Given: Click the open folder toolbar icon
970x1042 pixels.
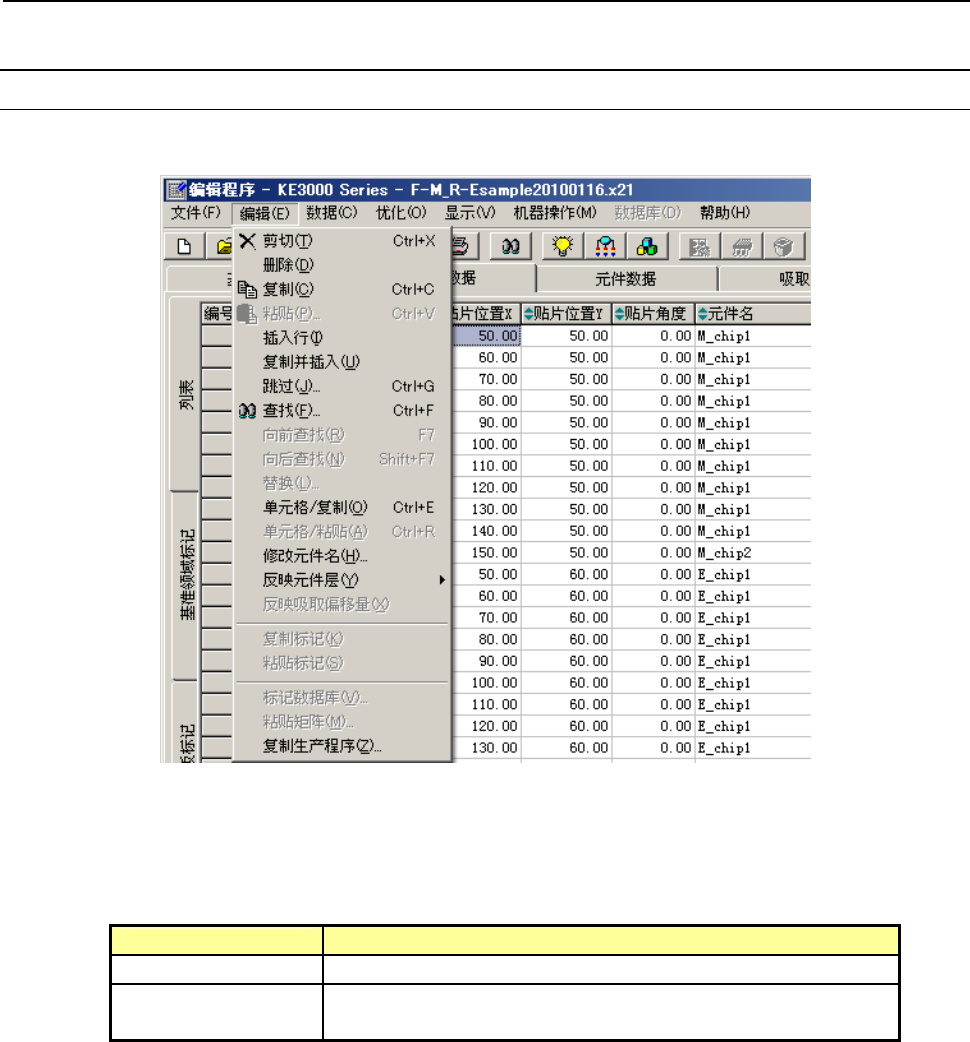Looking at the screenshot, I should click(223, 247).
